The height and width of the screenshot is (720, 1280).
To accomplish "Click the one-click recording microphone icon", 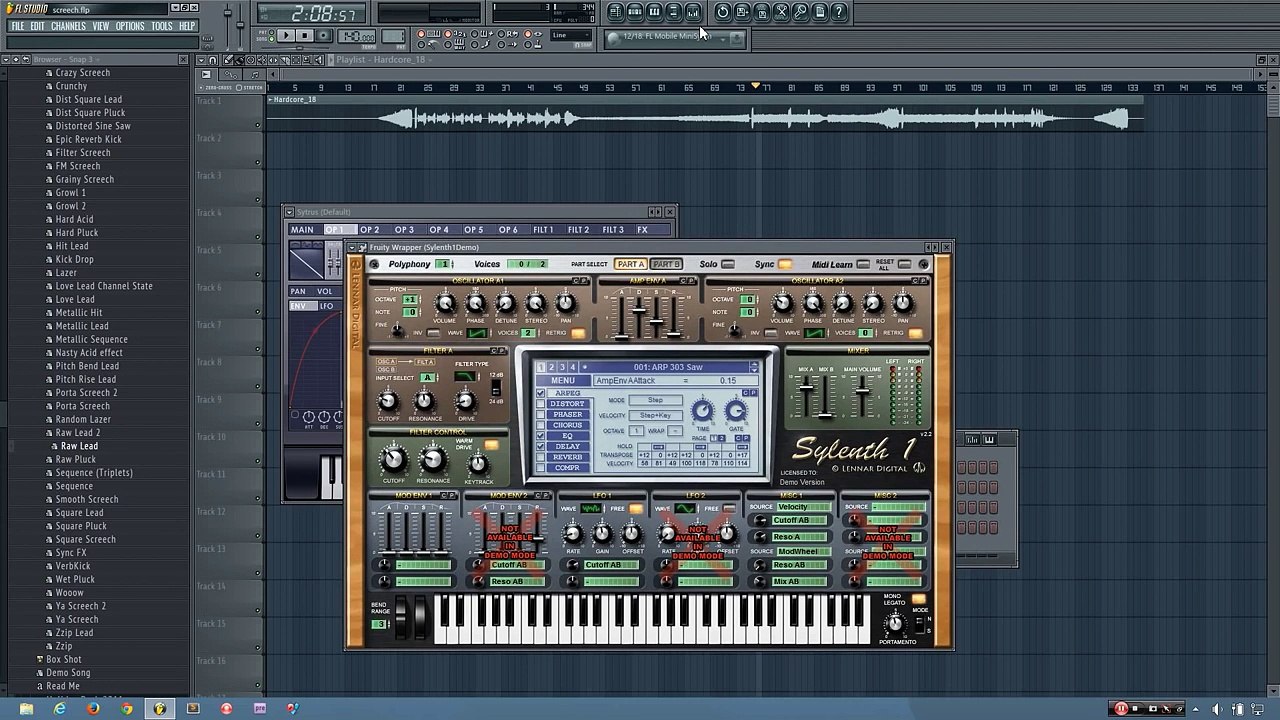I will (800, 12).
